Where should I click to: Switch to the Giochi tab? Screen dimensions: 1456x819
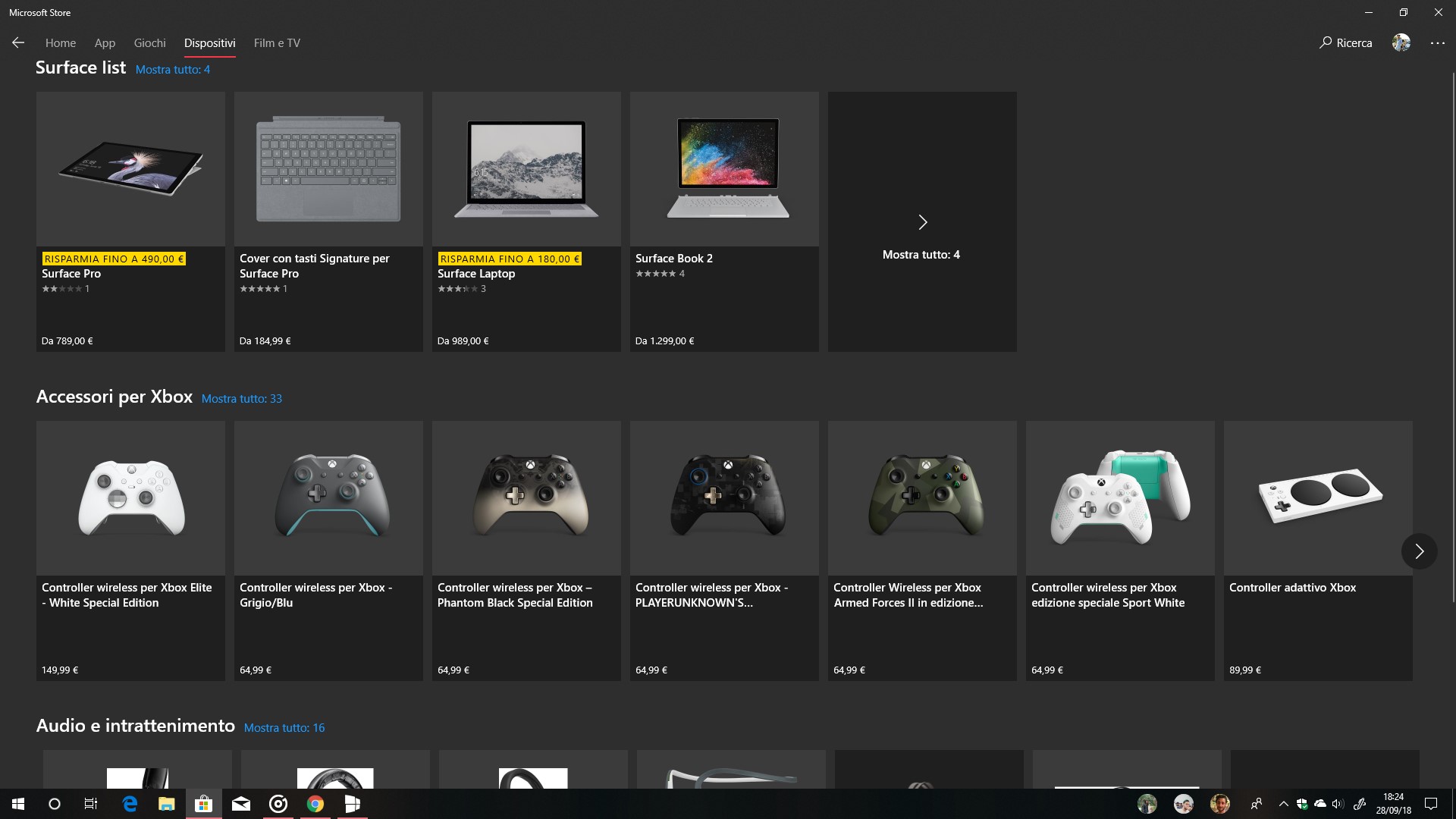pos(149,43)
